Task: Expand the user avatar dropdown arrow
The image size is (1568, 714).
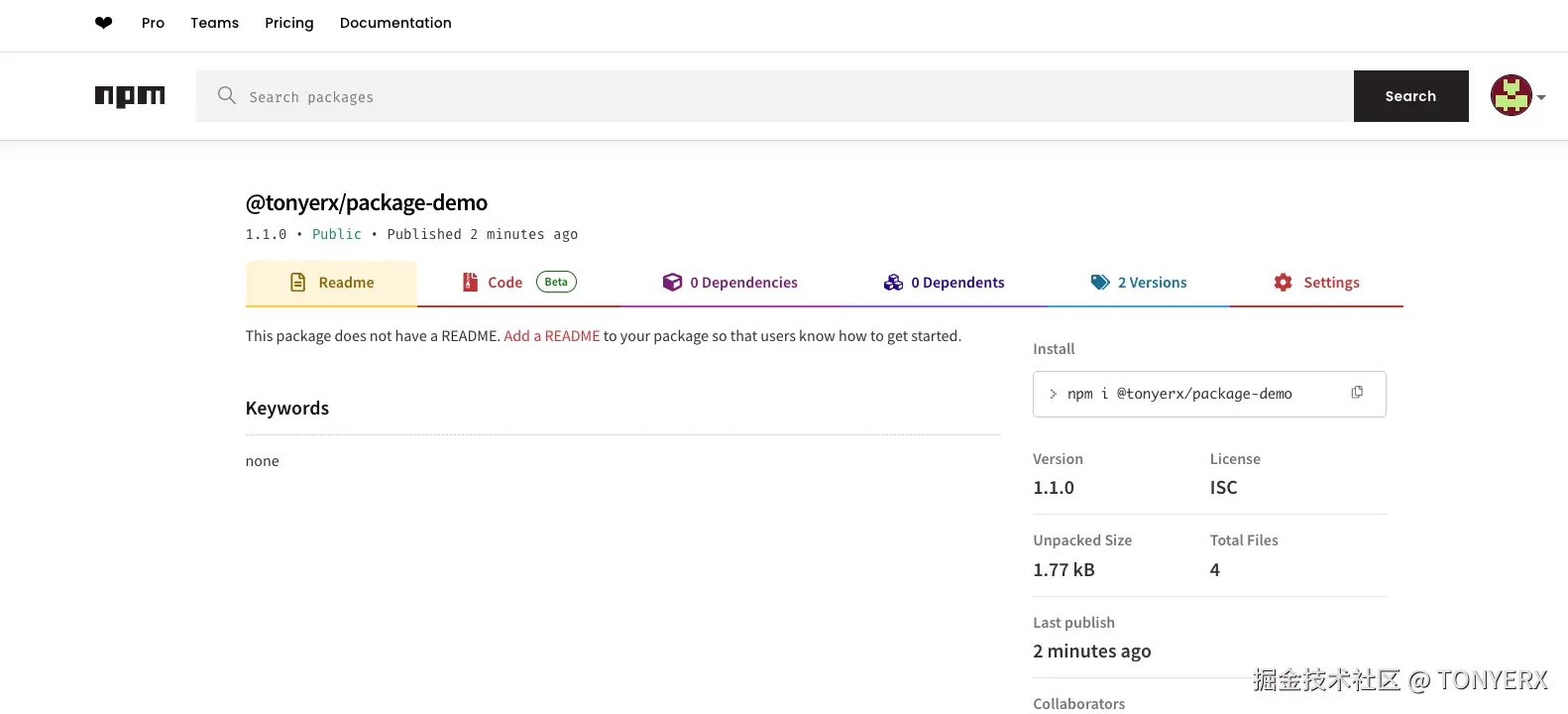Action: (1541, 97)
